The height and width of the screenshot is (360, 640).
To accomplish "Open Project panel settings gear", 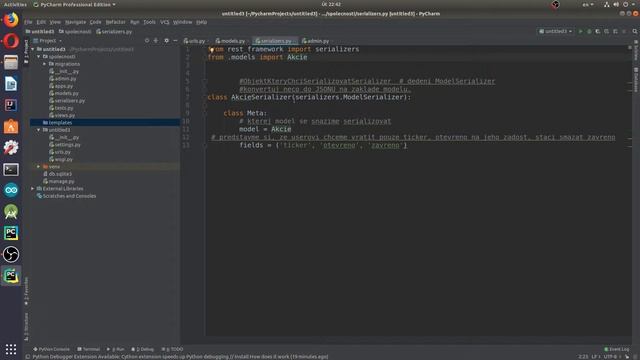I will (x=166, y=40).
